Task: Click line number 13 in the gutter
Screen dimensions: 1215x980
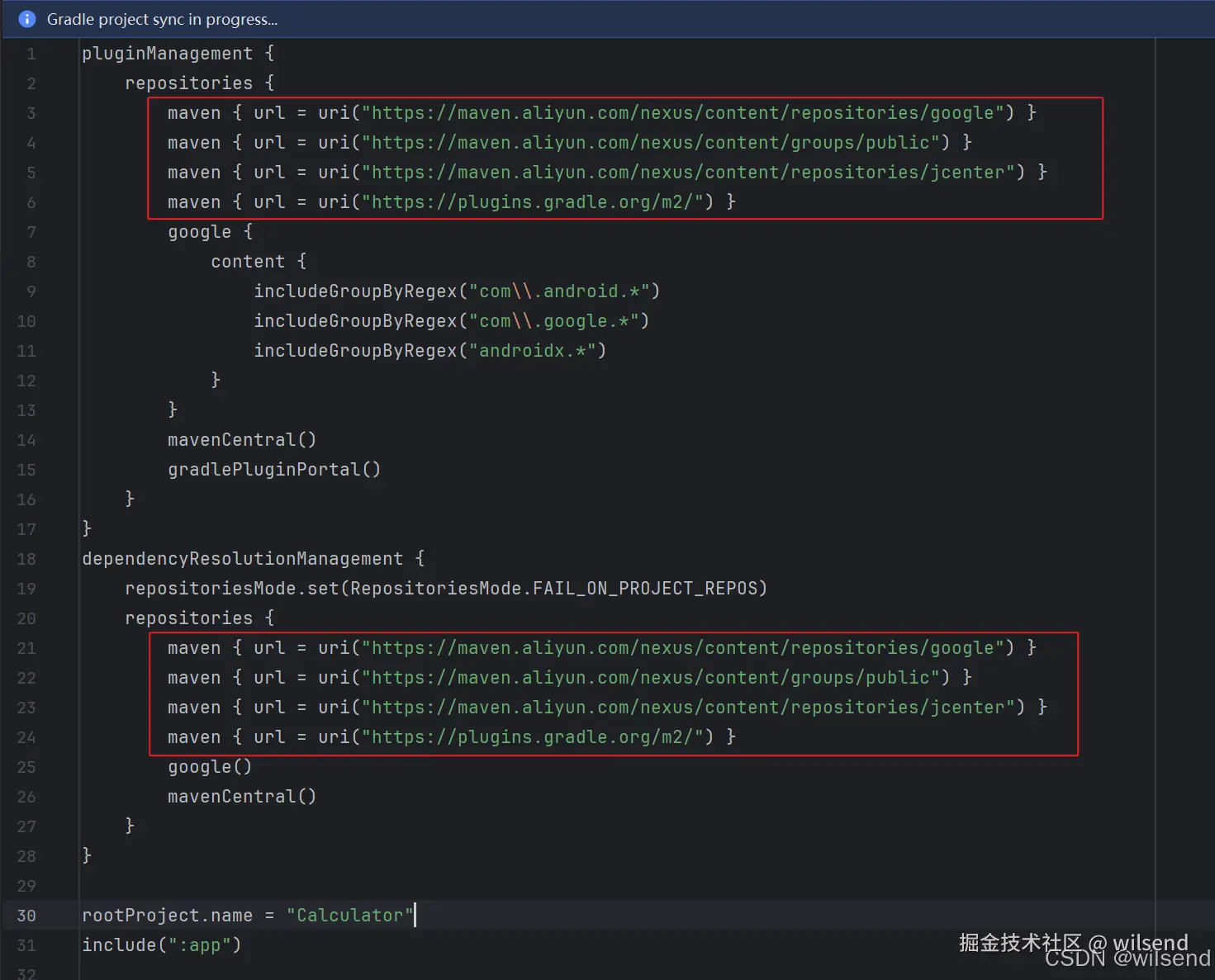Action: [x=26, y=410]
